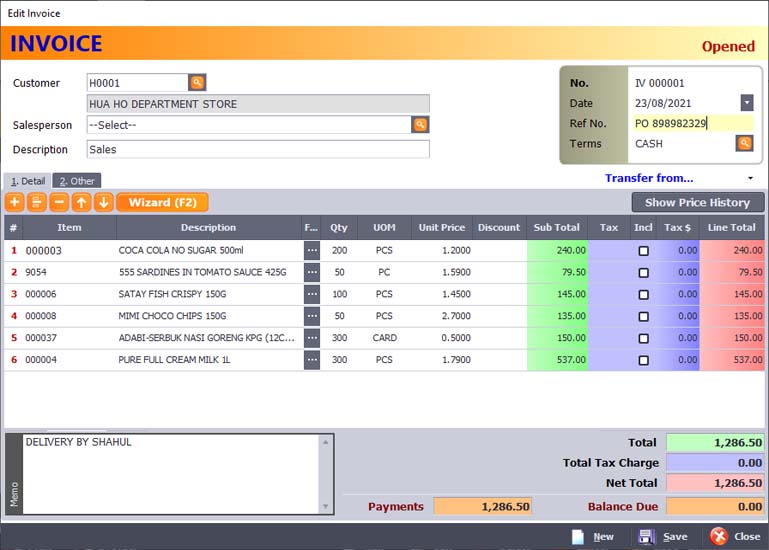Screen dimensions: 769x550
Task: Click the Terms field showing CASH
Action: click(684, 143)
